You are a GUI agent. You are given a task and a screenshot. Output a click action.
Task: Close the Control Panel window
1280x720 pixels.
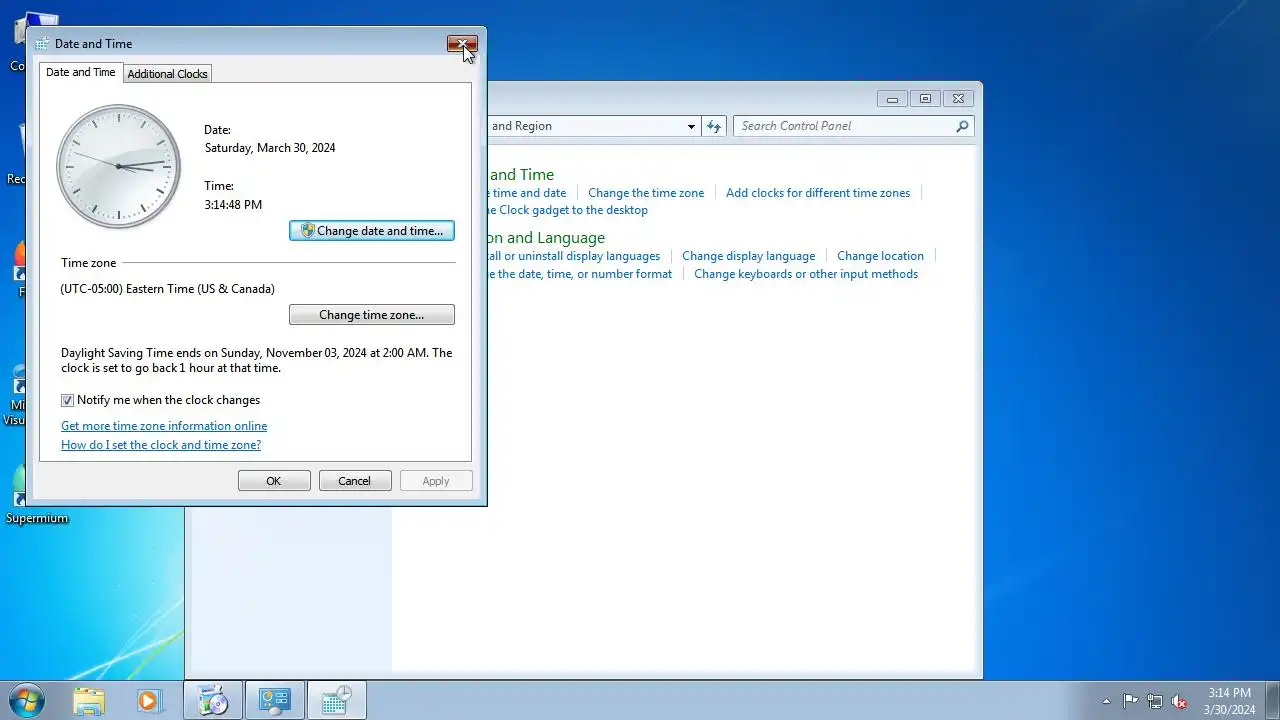(x=958, y=99)
